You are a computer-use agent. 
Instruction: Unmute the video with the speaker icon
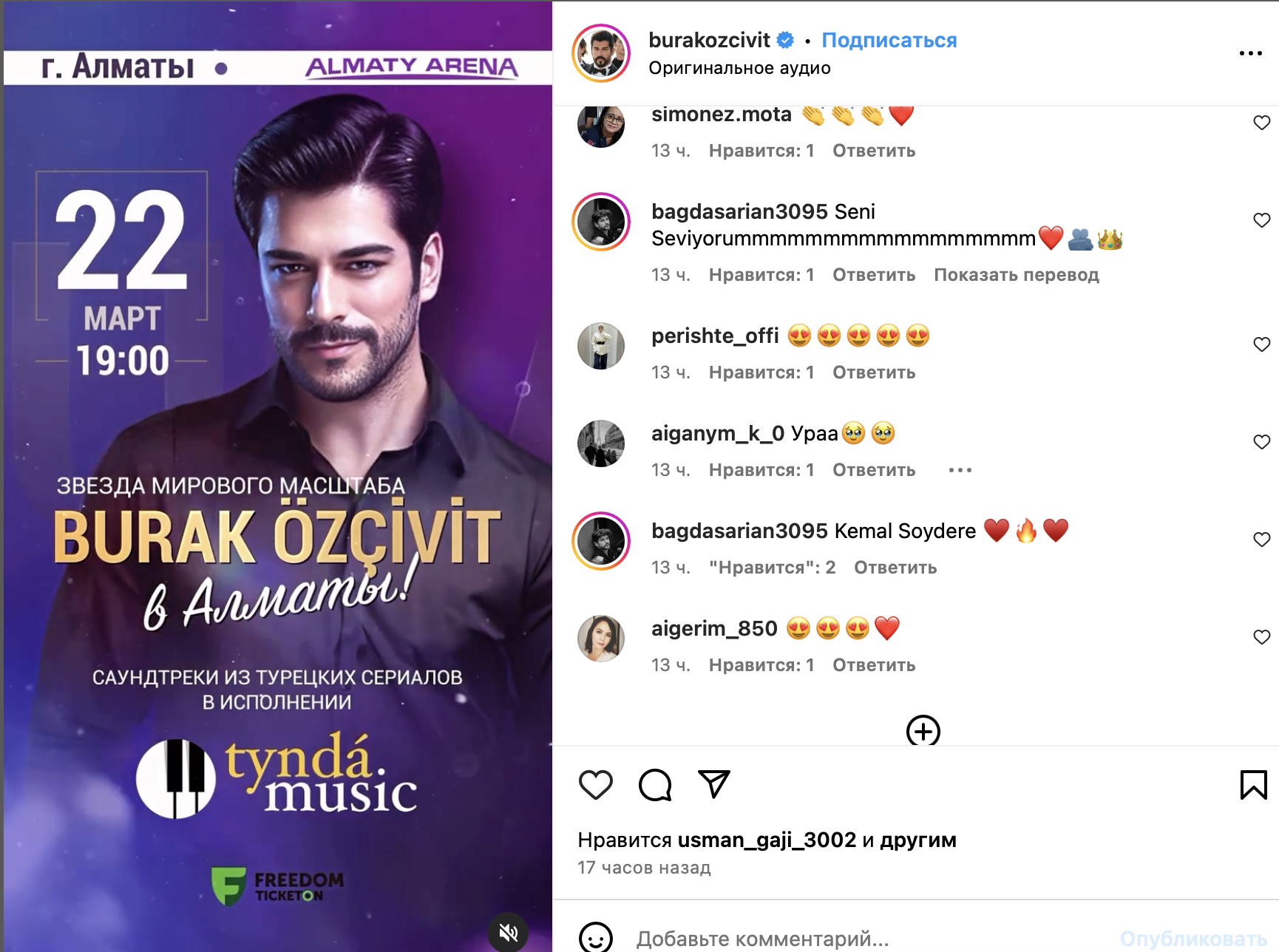coord(509,933)
